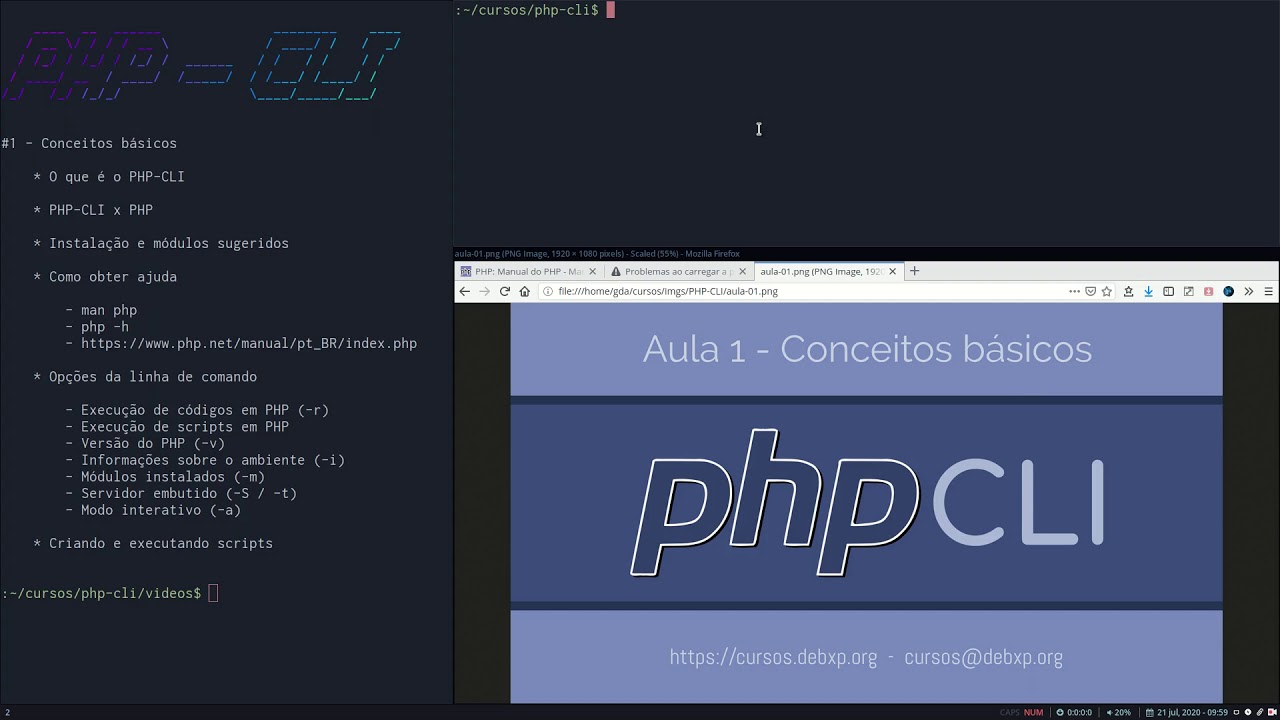The height and width of the screenshot is (720, 1280).
Task: Open a new Firefox tab
Action: pyautogui.click(x=914, y=271)
